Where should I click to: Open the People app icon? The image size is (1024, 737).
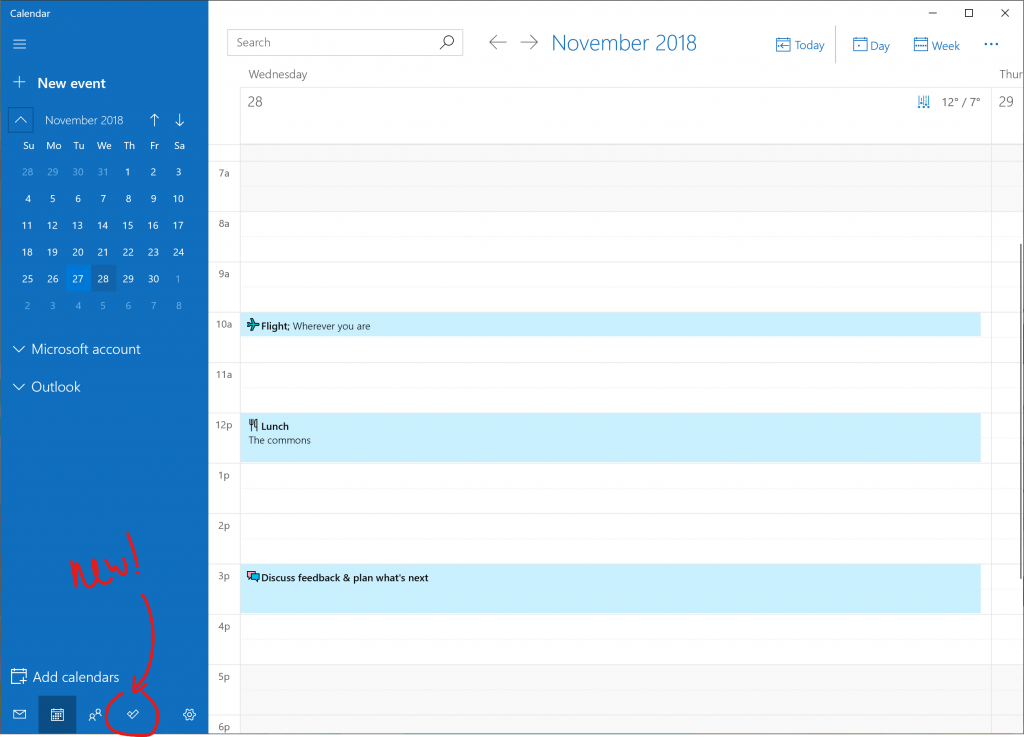[x=95, y=715]
